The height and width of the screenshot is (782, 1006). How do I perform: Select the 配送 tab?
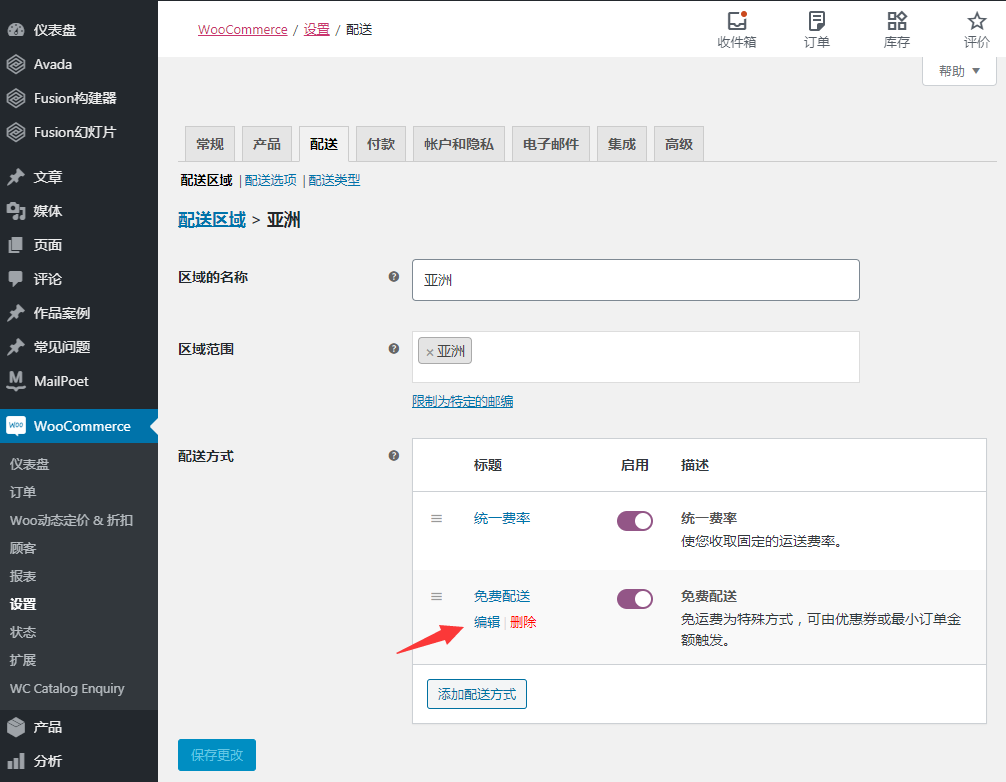pyautogui.click(x=324, y=144)
